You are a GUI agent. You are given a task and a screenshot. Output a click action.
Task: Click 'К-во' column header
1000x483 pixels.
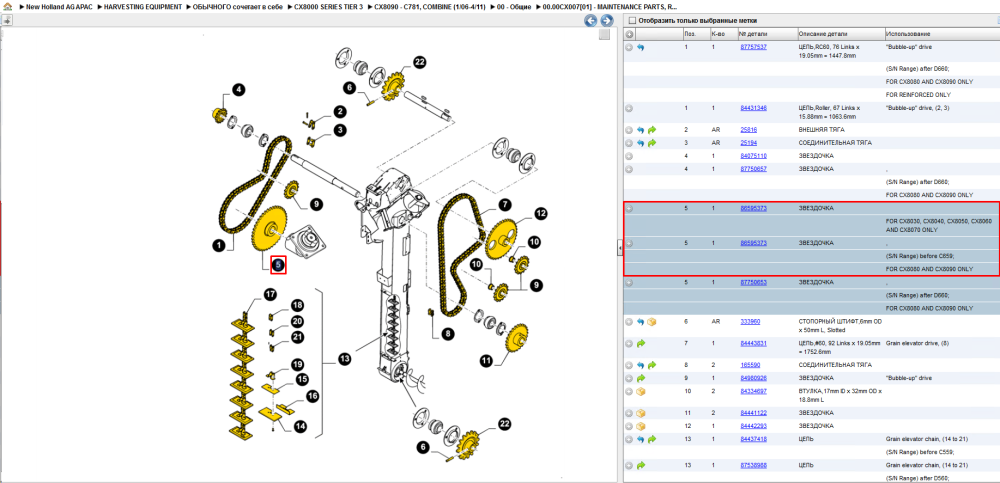[723, 34]
